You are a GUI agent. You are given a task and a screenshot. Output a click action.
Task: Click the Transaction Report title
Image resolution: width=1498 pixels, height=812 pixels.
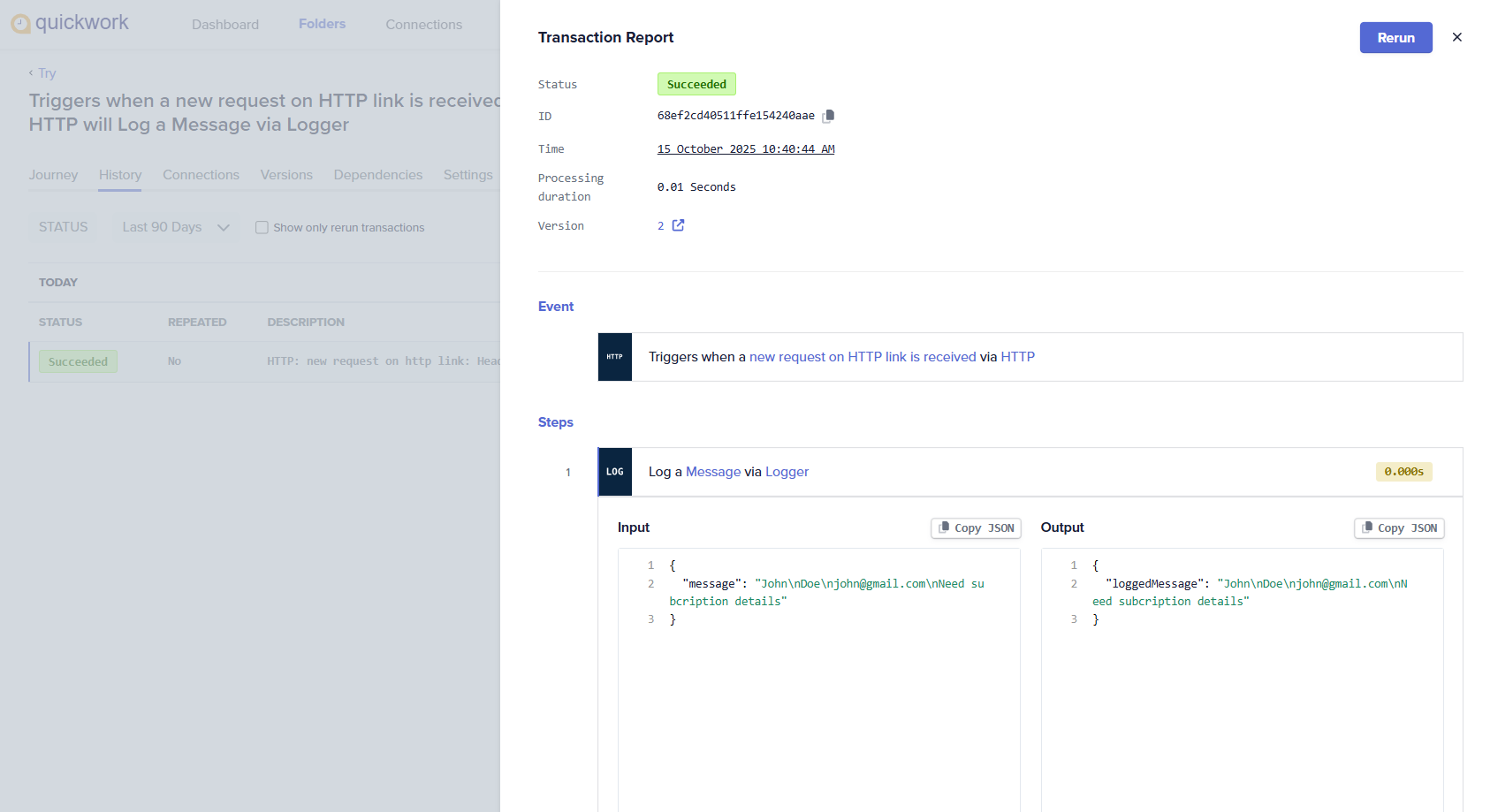[x=605, y=37]
